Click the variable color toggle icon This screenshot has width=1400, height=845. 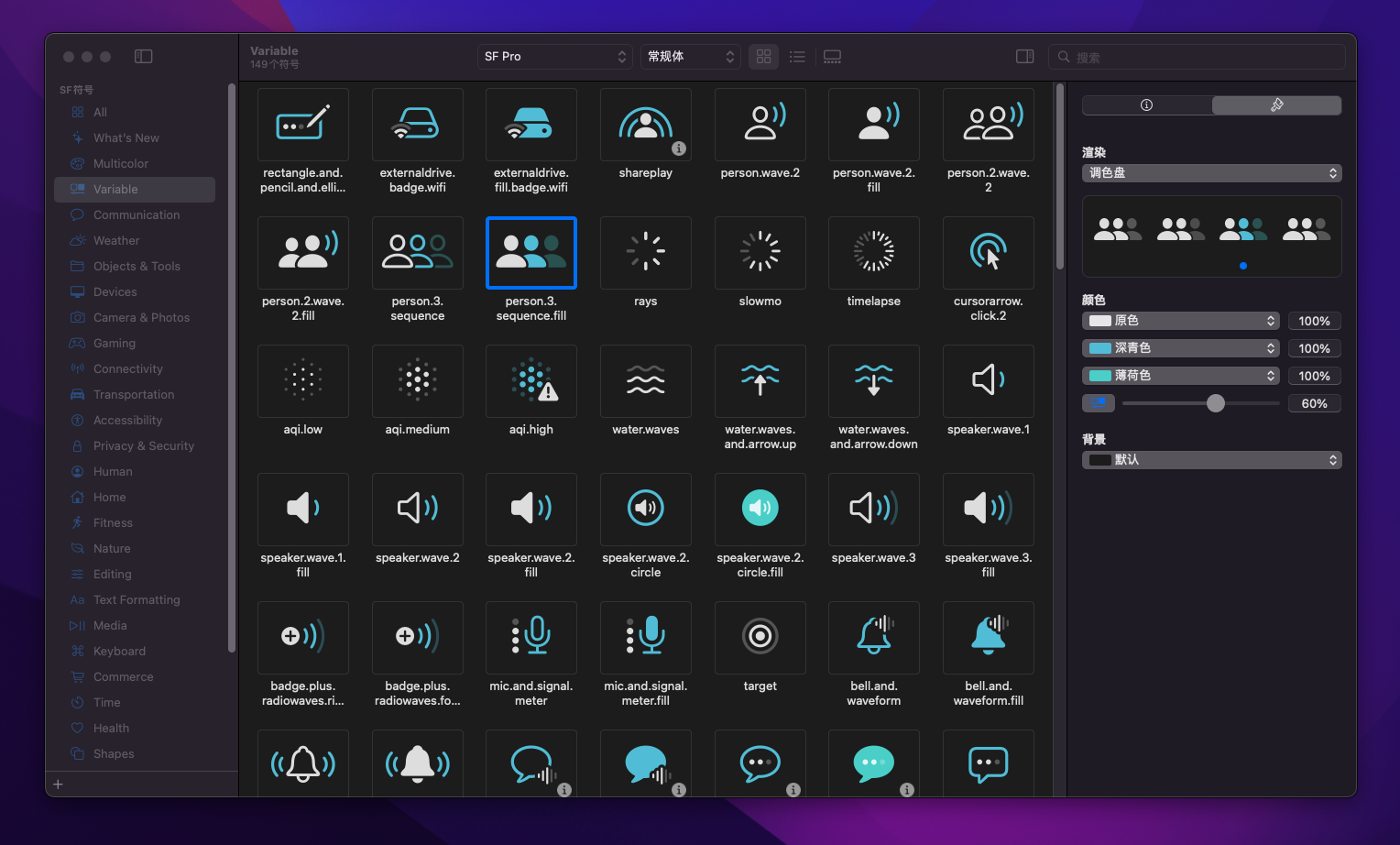point(1098,403)
